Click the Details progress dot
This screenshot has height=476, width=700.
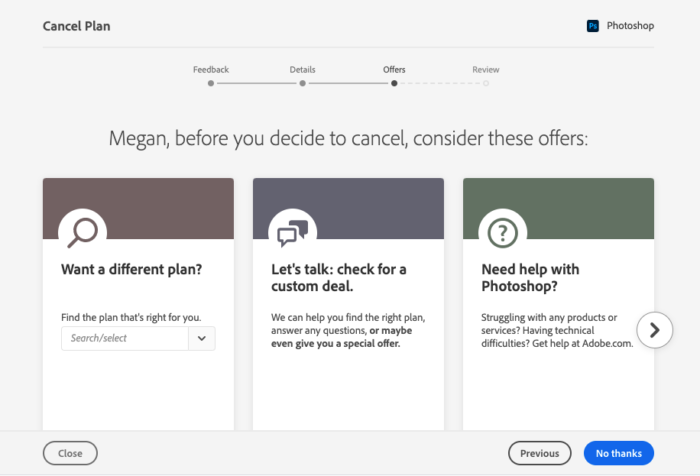(303, 83)
